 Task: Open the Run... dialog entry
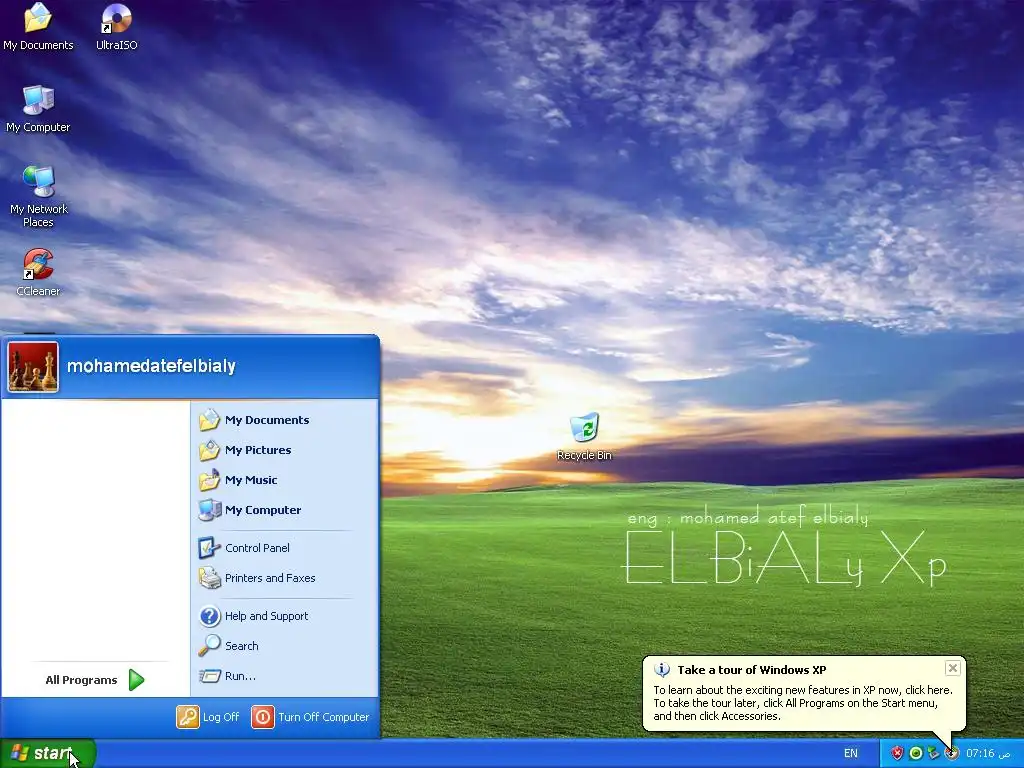[240, 676]
